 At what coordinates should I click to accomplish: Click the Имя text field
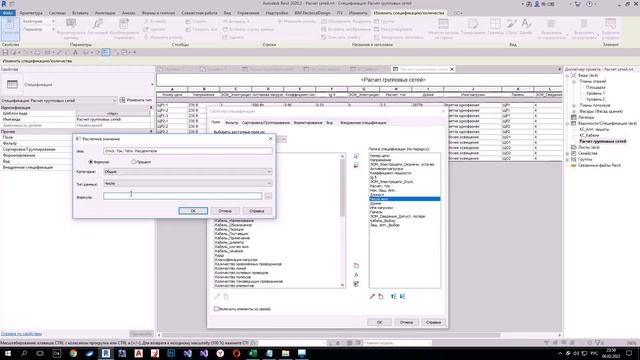tap(188, 151)
